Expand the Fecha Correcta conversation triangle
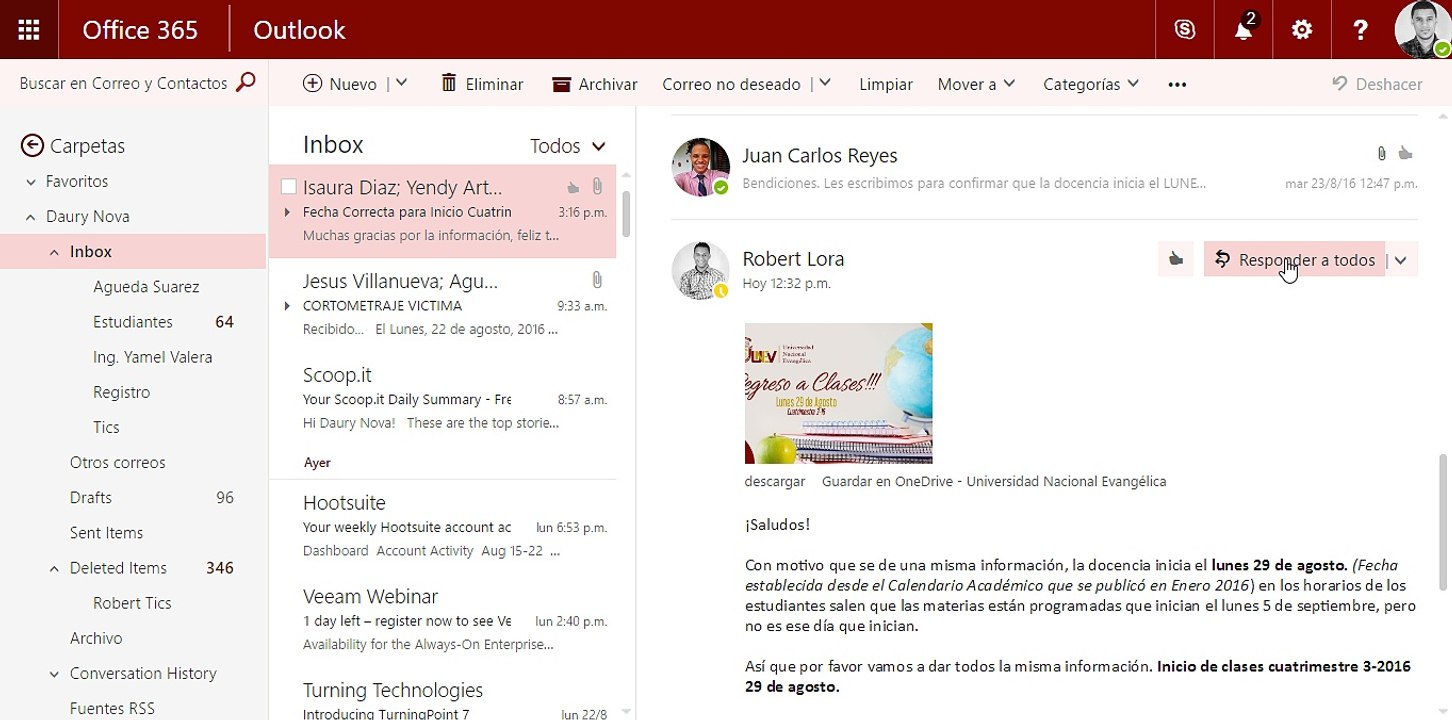 click(x=287, y=212)
